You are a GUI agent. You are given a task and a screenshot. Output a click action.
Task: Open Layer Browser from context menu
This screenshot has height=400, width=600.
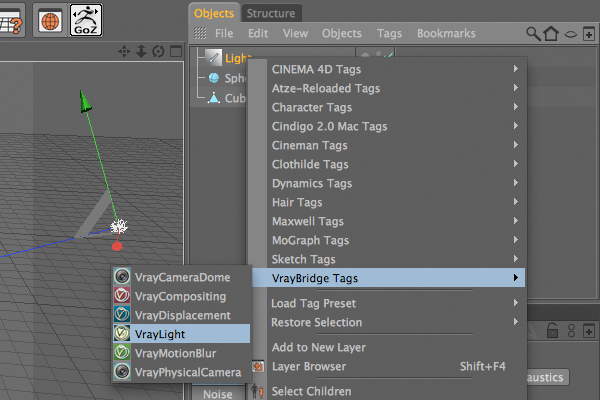coord(388,366)
